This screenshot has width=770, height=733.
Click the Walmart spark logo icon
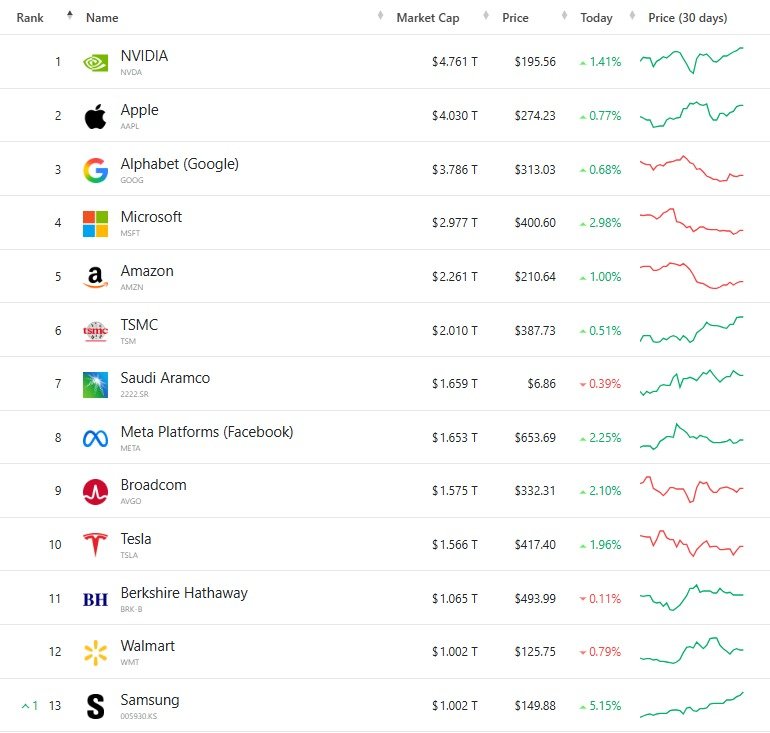95,653
